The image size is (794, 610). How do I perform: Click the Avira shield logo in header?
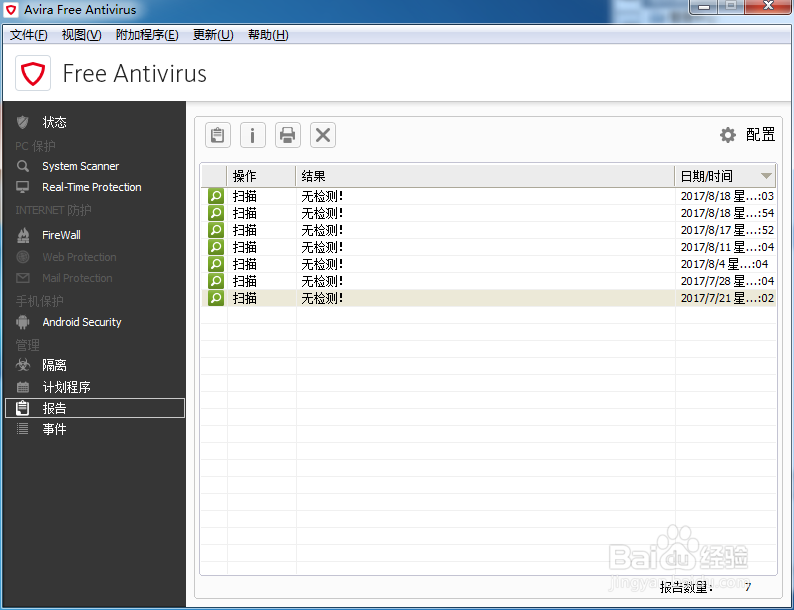(x=33, y=73)
